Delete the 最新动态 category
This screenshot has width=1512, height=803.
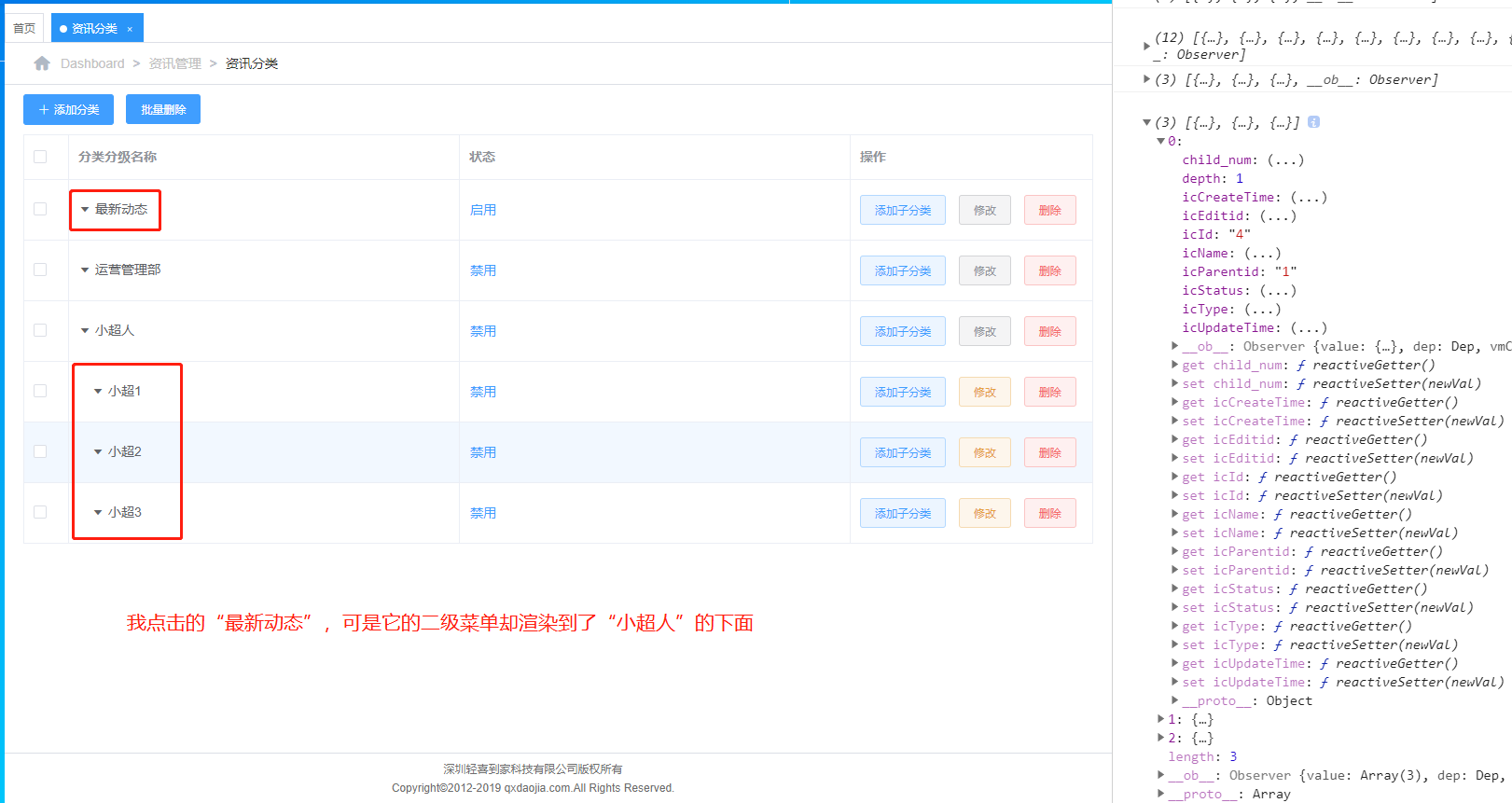pos(1050,210)
